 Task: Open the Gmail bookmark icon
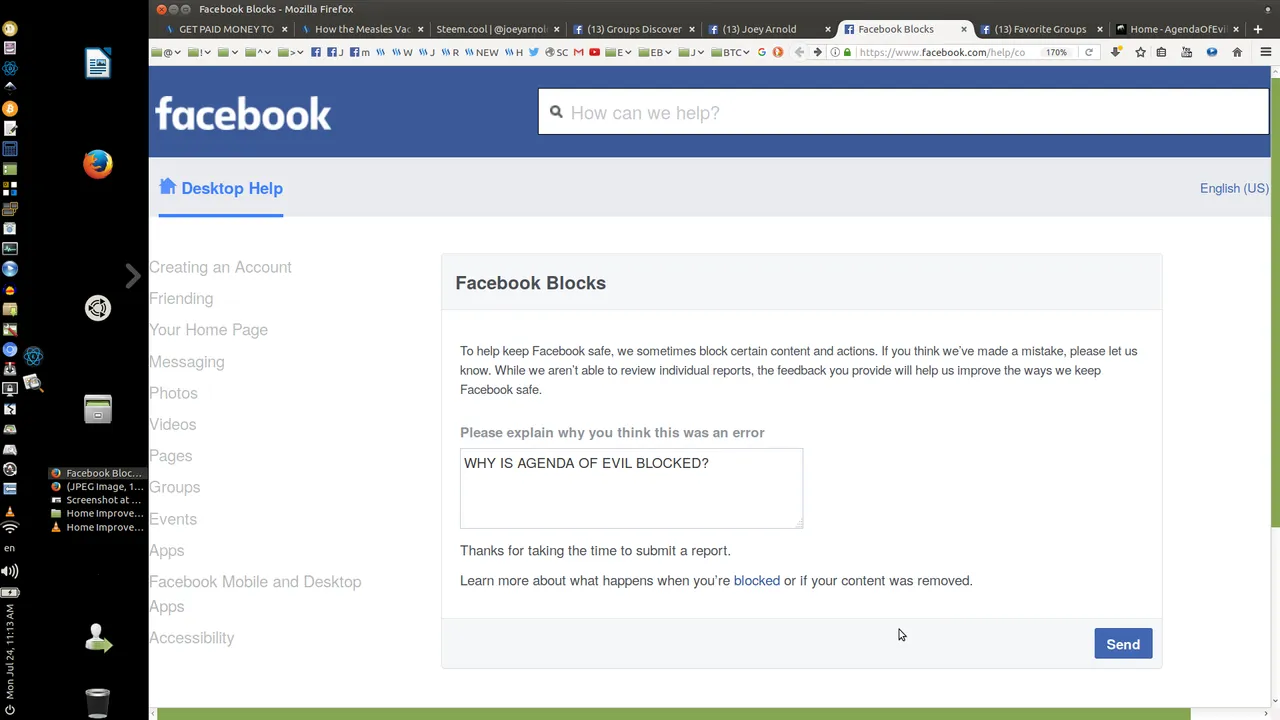578,52
